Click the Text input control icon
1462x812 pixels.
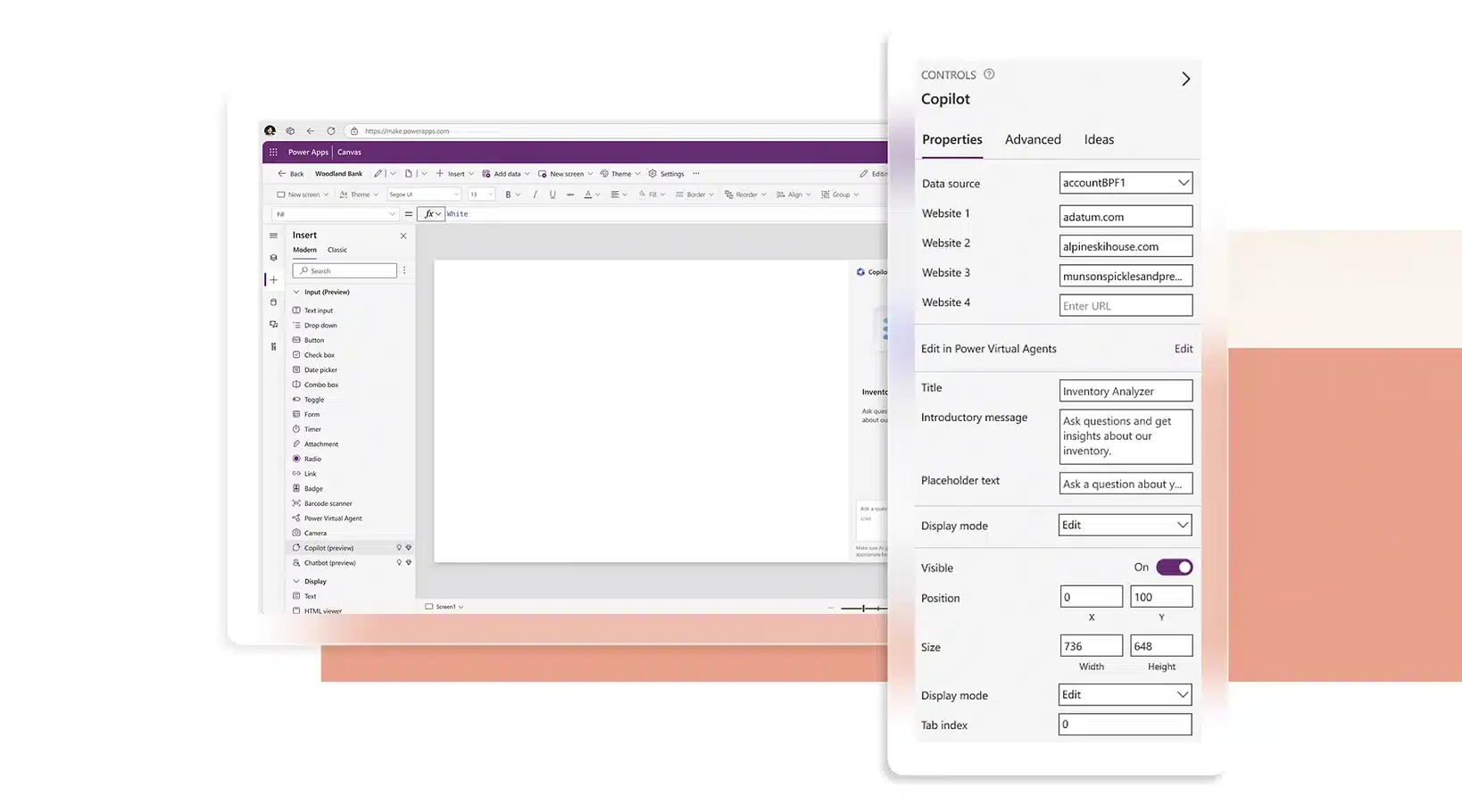click(x=296, y=311)
